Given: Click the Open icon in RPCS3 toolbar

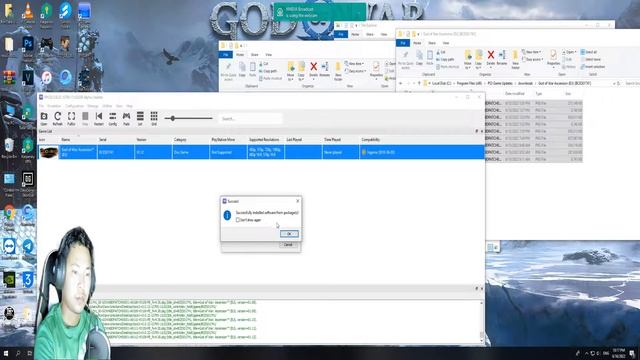Looking at the screenshot, I should click(44, 118).
